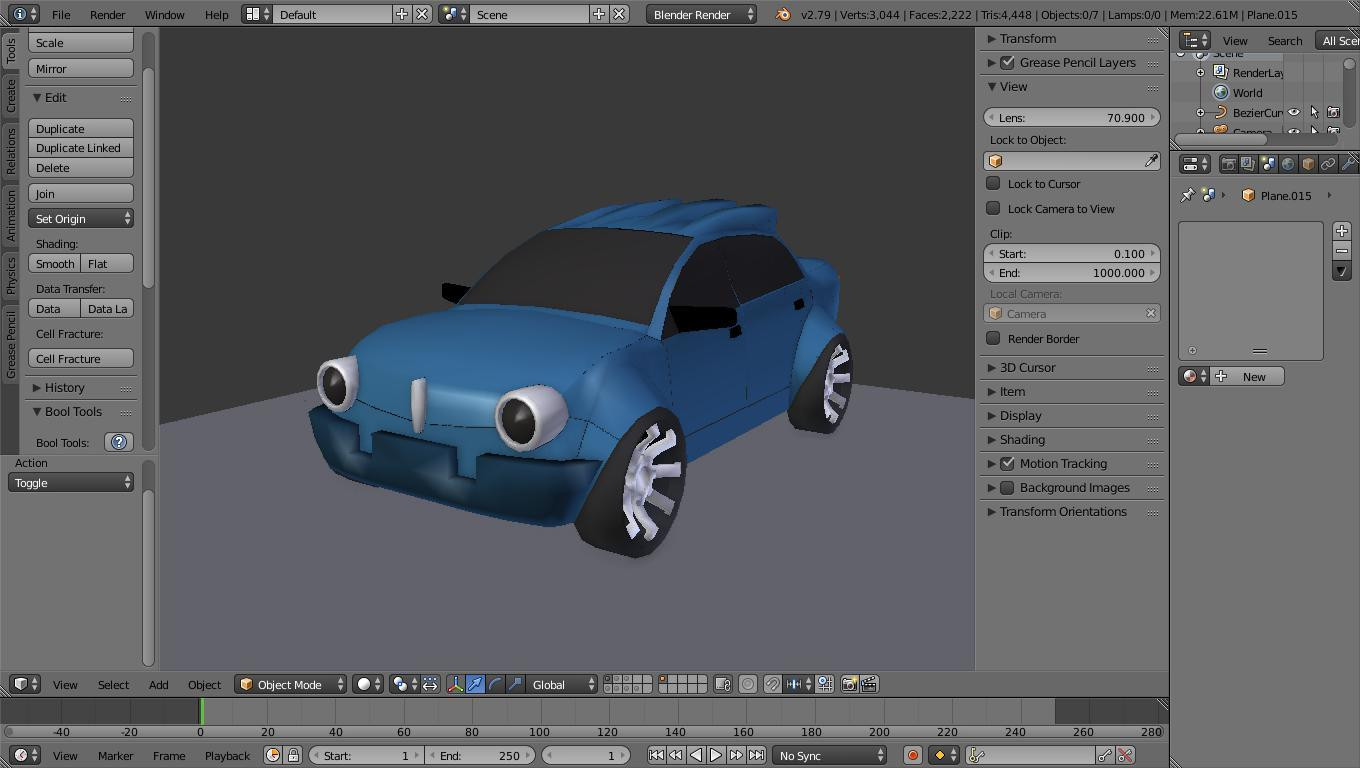This screenshot has height=768, width=1360.
Task: Uncheck the Motion Tracking checkbox
Action: 1007,464
